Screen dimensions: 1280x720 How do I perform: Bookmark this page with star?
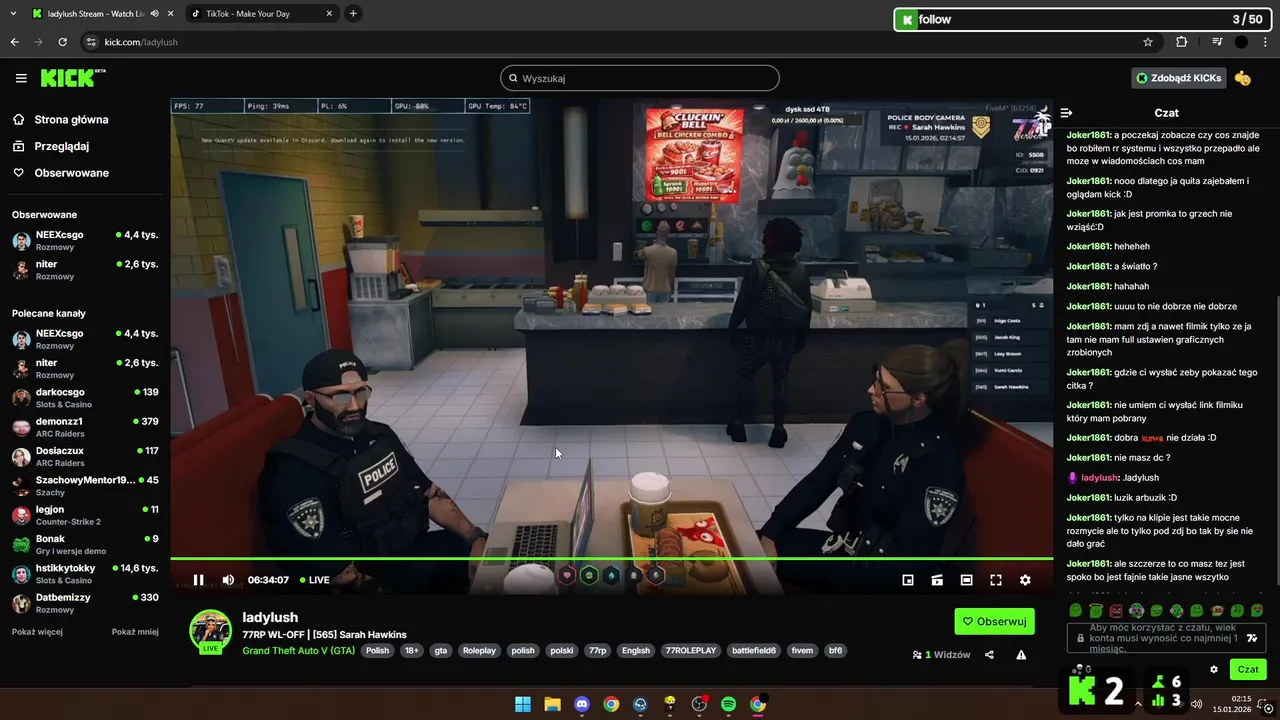pyautogui.click(x=1148, y=42)
